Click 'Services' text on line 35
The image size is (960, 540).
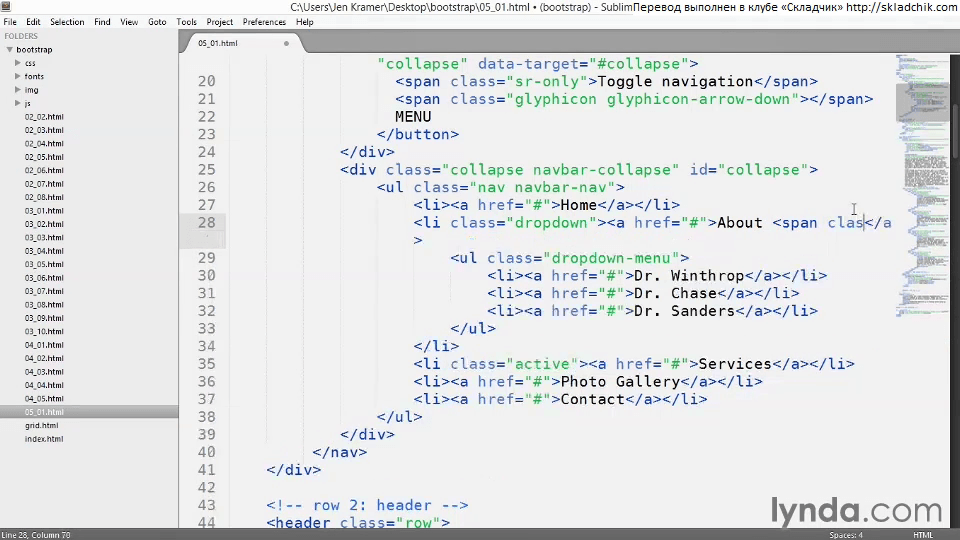tap(735, 364)
